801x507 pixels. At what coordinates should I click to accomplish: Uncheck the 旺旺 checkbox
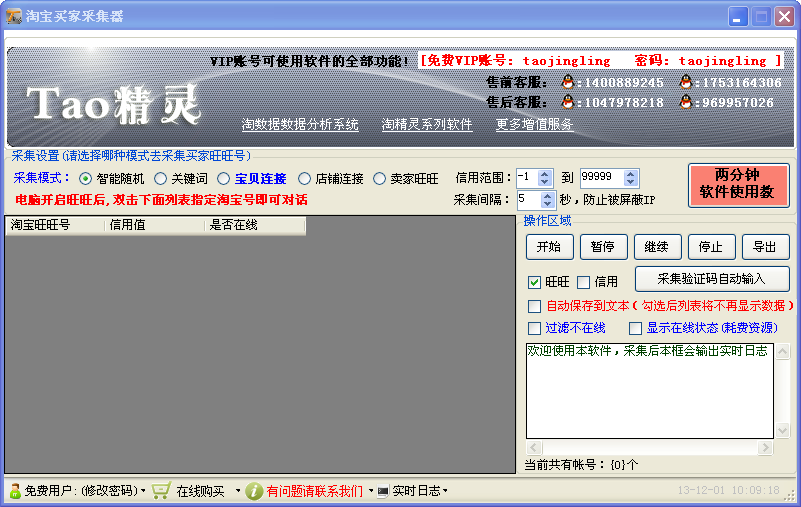pos(534,282)
